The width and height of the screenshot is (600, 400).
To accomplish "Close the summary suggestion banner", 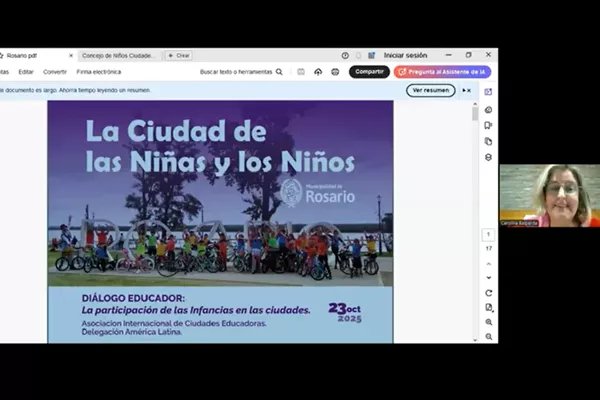I will pyautogui.click(x=469, y=91).
